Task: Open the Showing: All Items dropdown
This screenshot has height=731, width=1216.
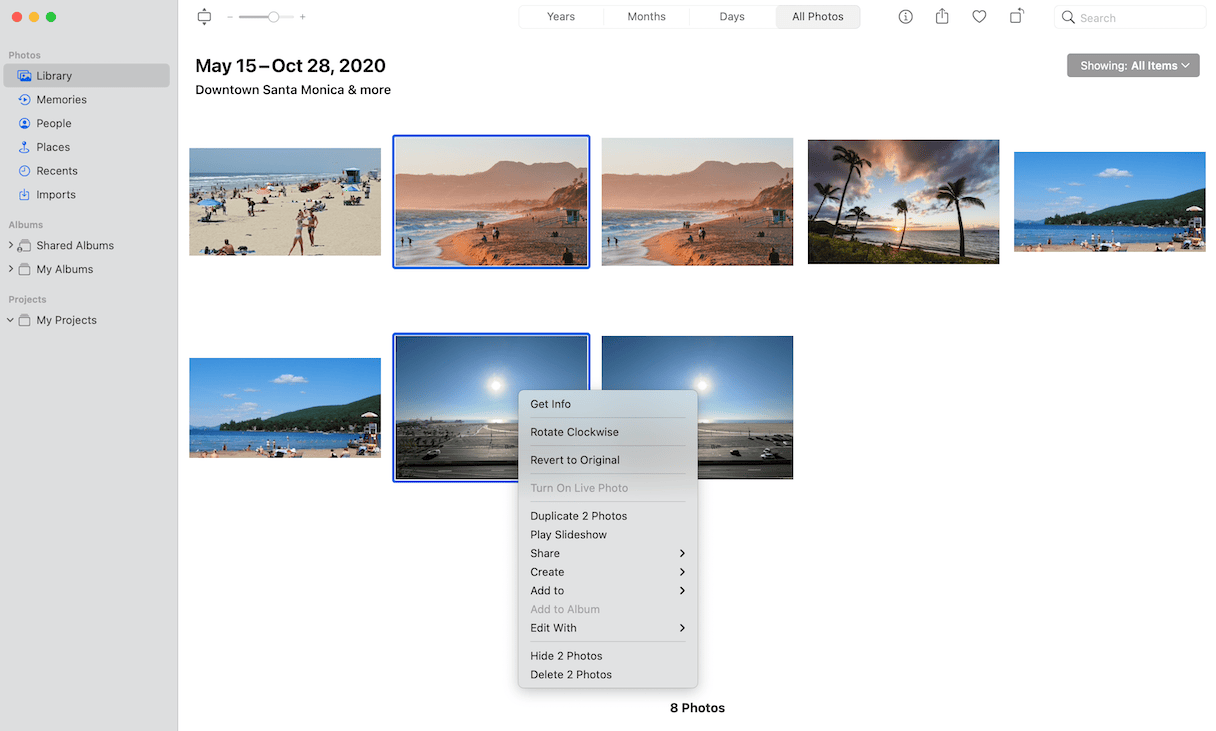Action: click(x=1133, y=64)
